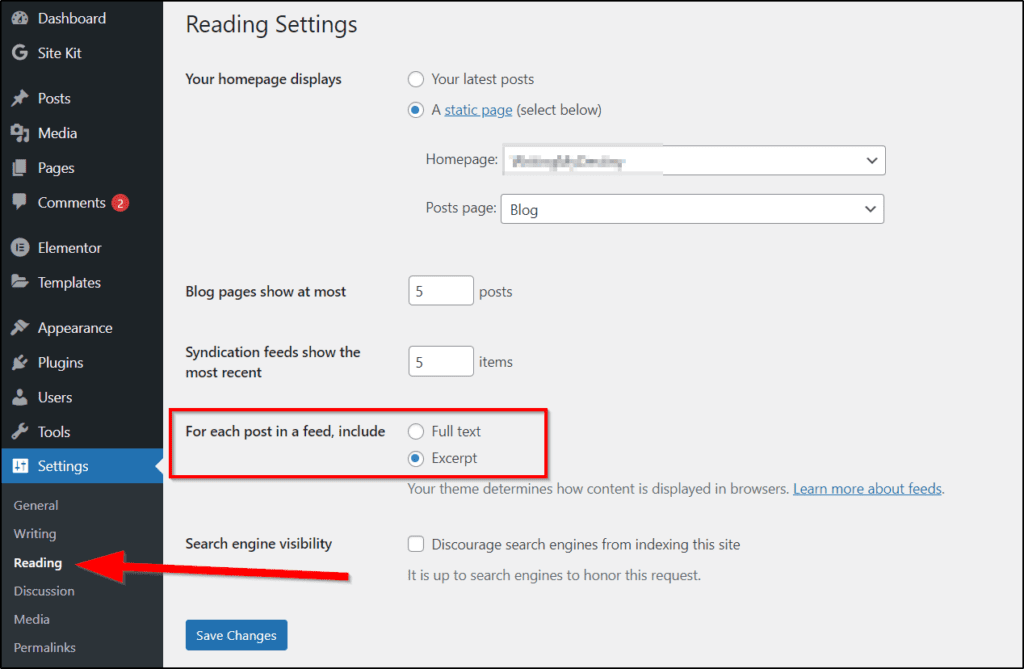The image size is (1024, 669).
Task: Open the Homepage page dropdown
Action: [x=692, y=160]
